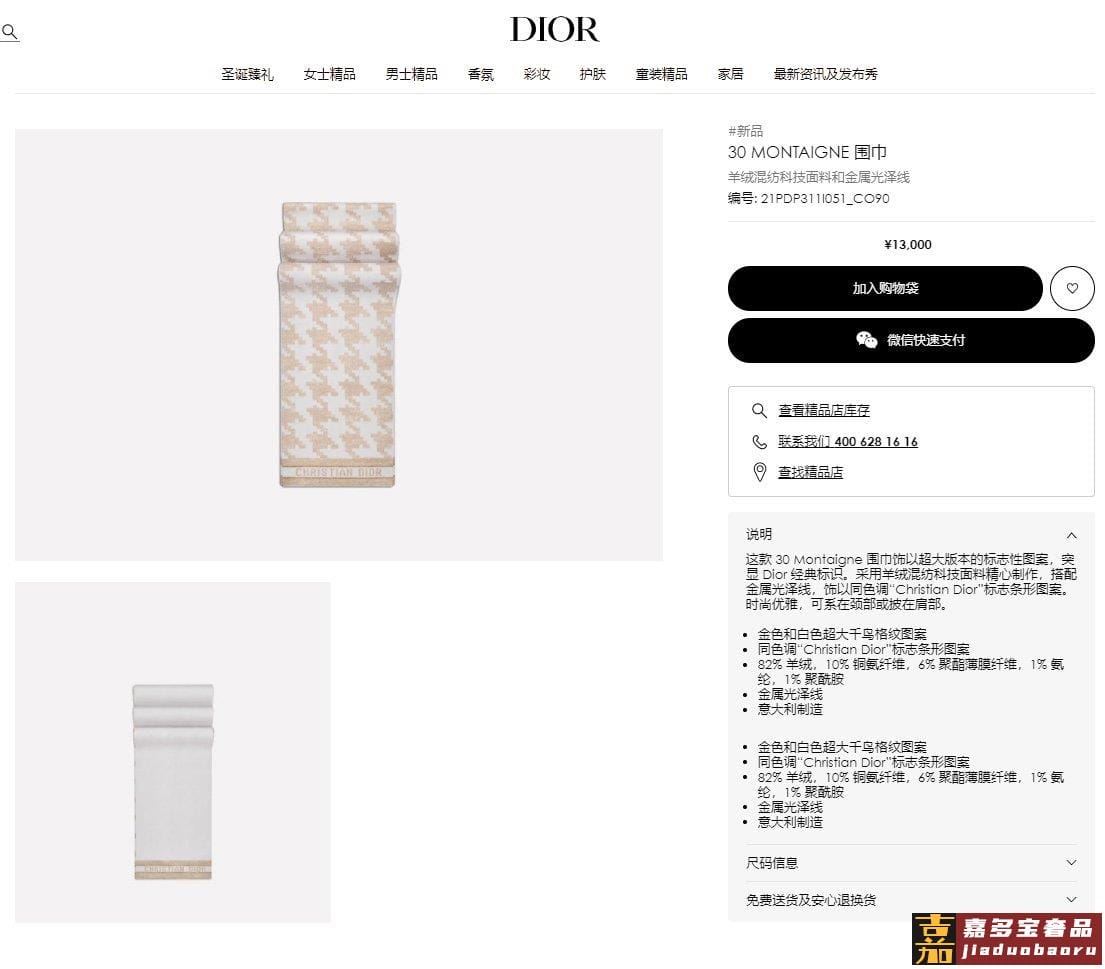Expand the 尺码信息 size information section
This screenshot has height=969, width=1105.
[910, 863]
